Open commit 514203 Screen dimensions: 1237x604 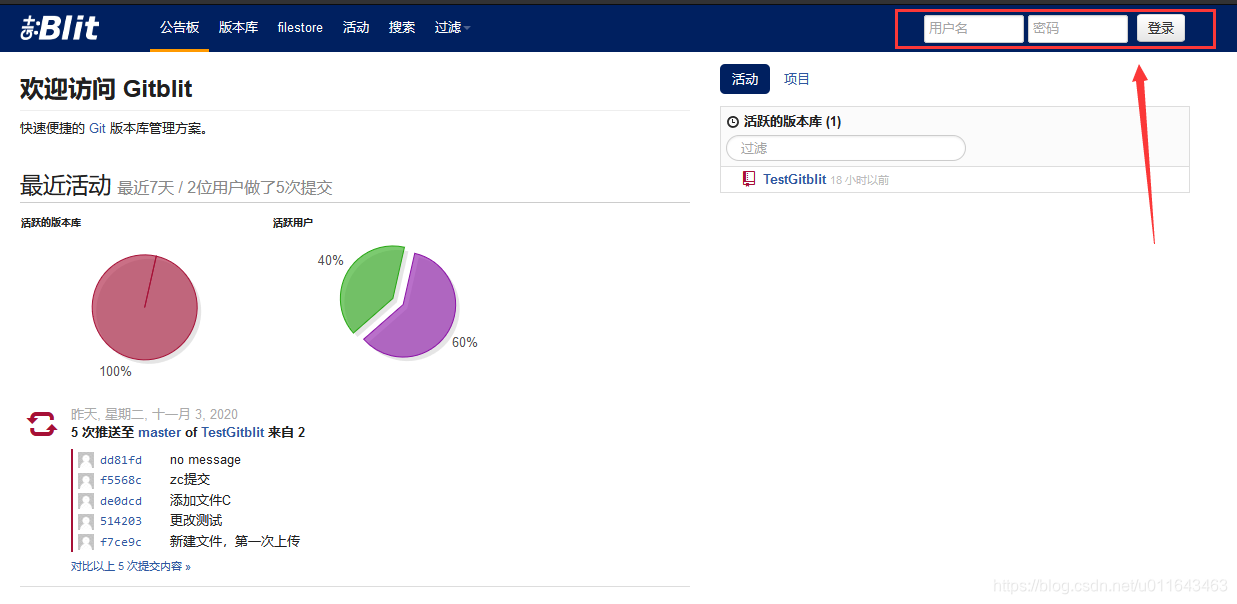point(121,520)
